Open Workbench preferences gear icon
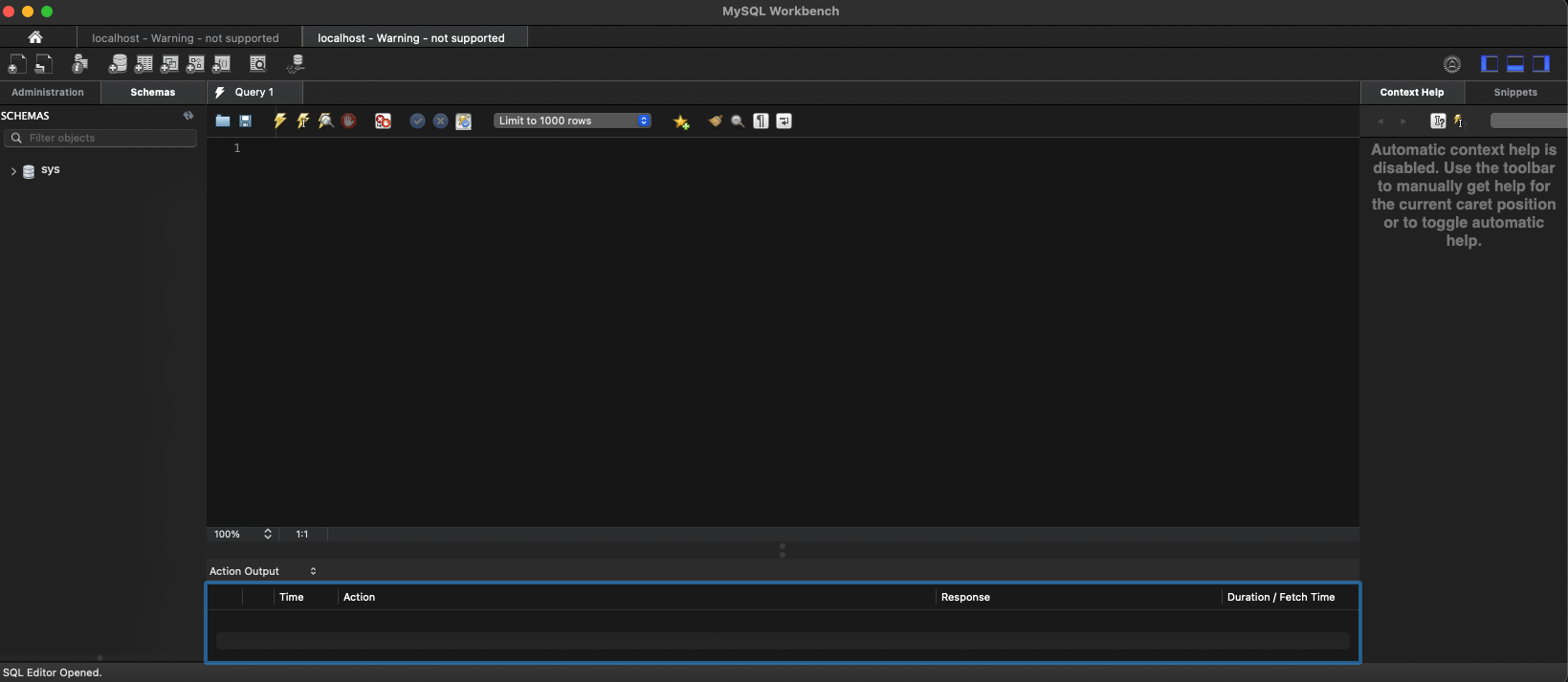The image size is (1568, 682). (x=1452, y=64)
